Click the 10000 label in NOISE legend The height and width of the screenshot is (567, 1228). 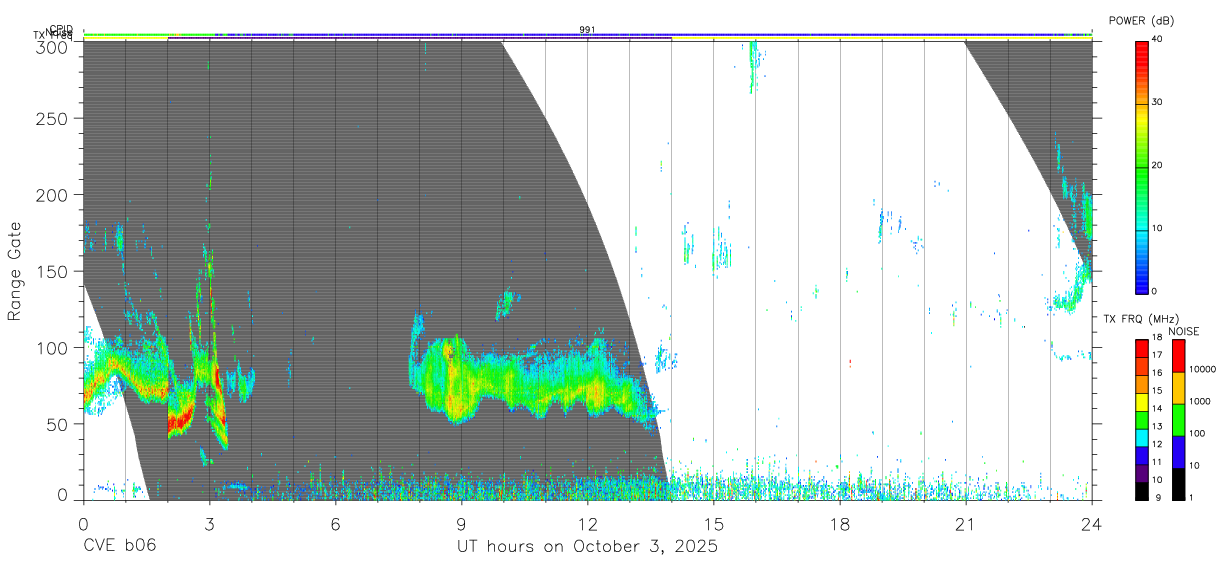(x=1203, y=370)
